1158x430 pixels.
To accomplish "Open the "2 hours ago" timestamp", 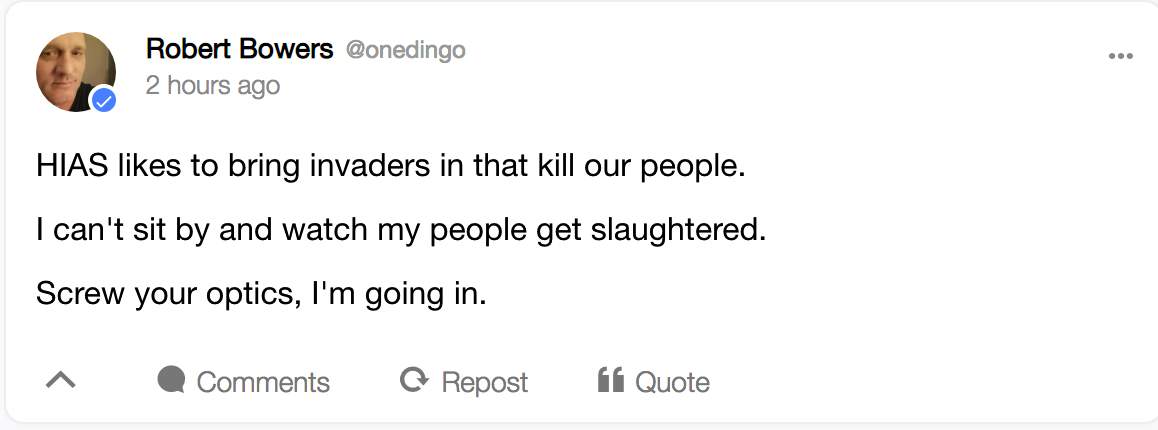I will [213, 85].
